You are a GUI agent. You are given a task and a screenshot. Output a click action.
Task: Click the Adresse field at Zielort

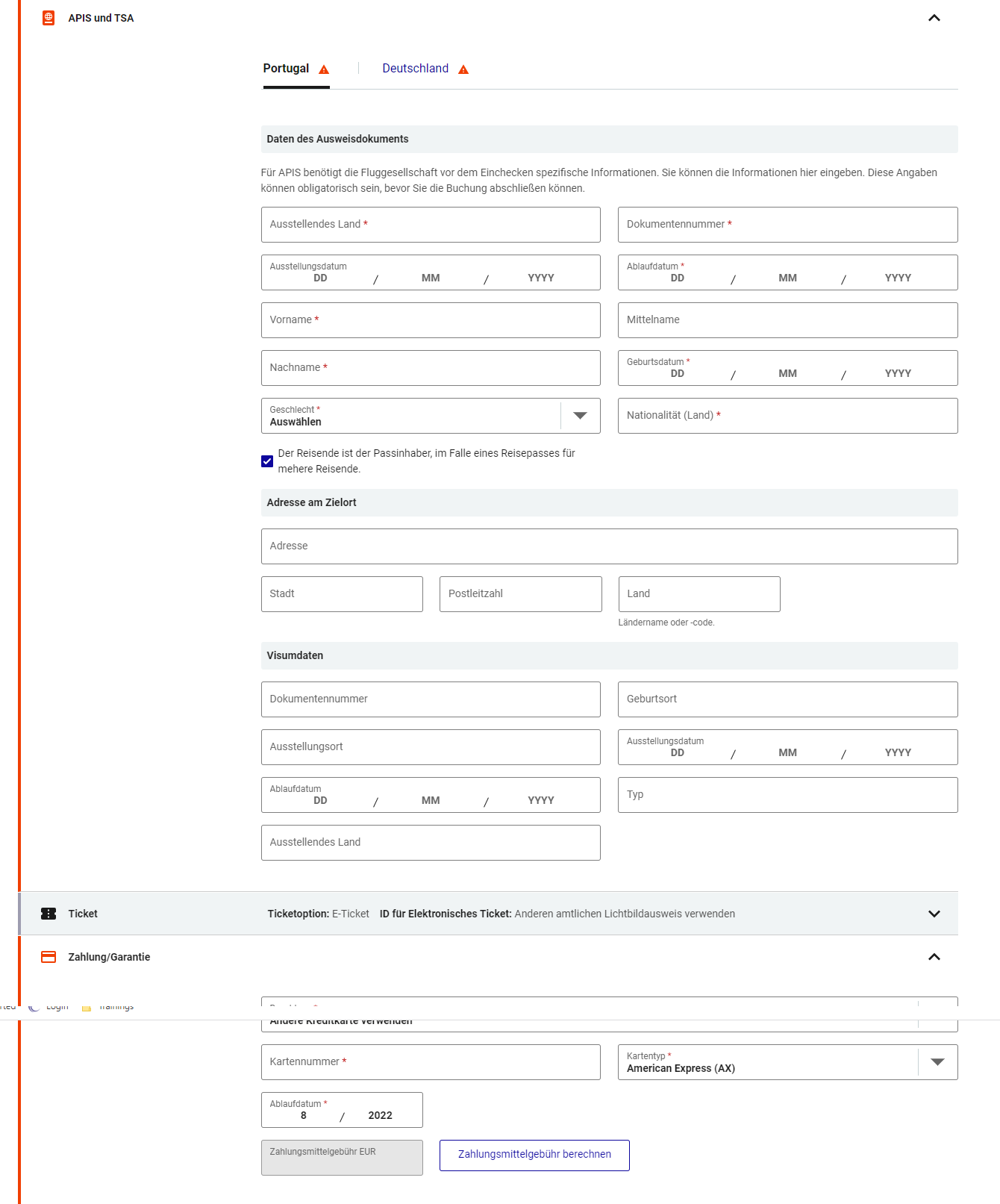pyautogui.click(x=610, y=546)
